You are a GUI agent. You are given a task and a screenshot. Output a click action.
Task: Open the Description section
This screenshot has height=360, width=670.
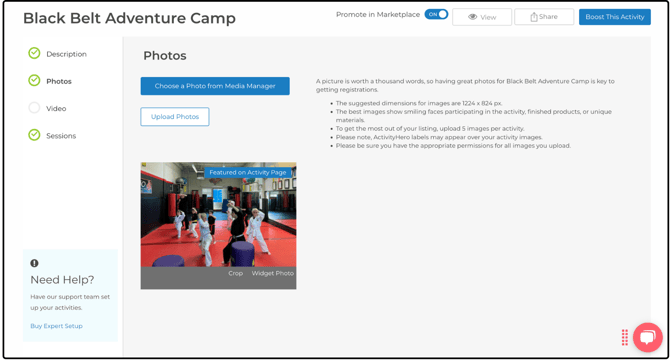(66, 54)
